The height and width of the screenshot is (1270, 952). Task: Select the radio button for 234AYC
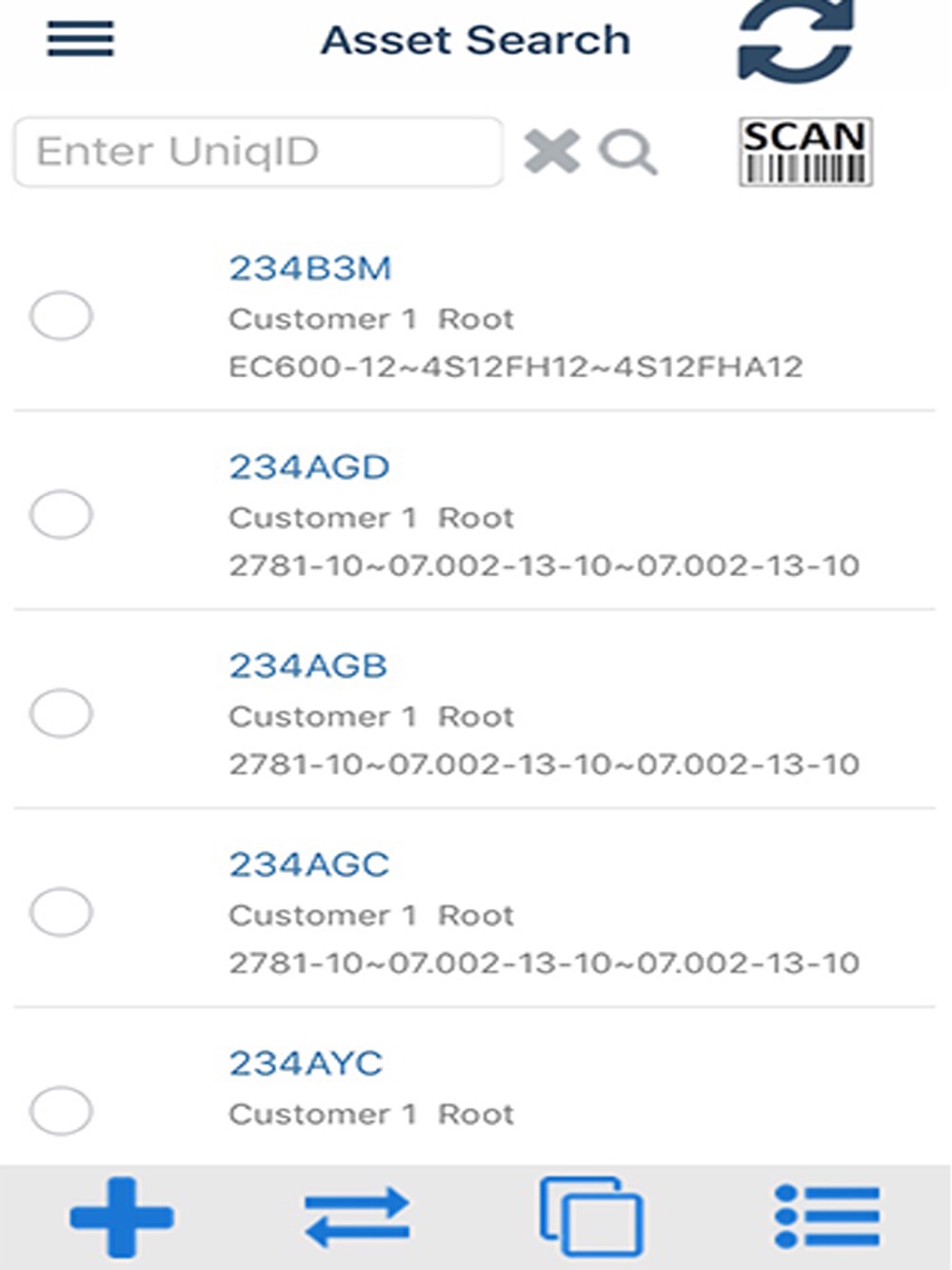pyautogui.click(x=61, y=1111)
